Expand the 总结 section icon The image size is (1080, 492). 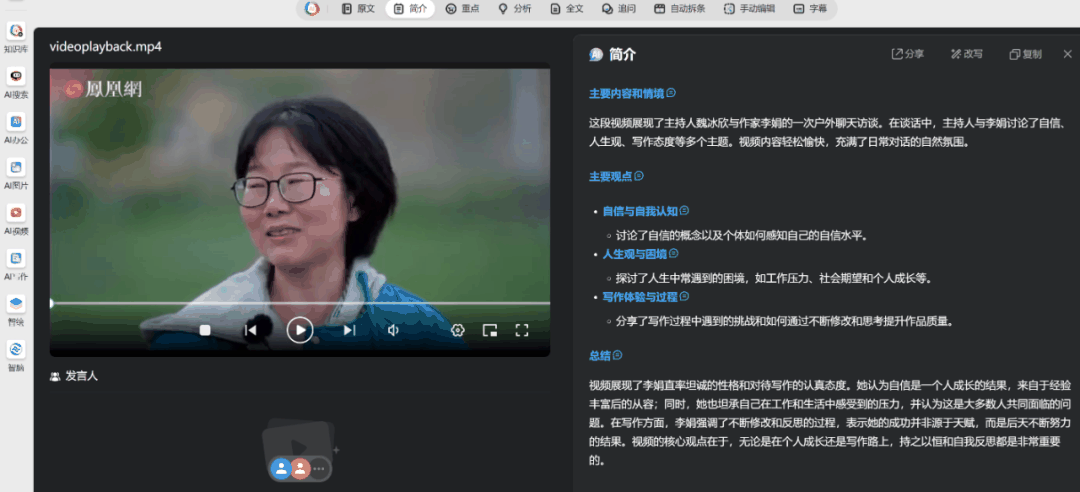[617, 355]
